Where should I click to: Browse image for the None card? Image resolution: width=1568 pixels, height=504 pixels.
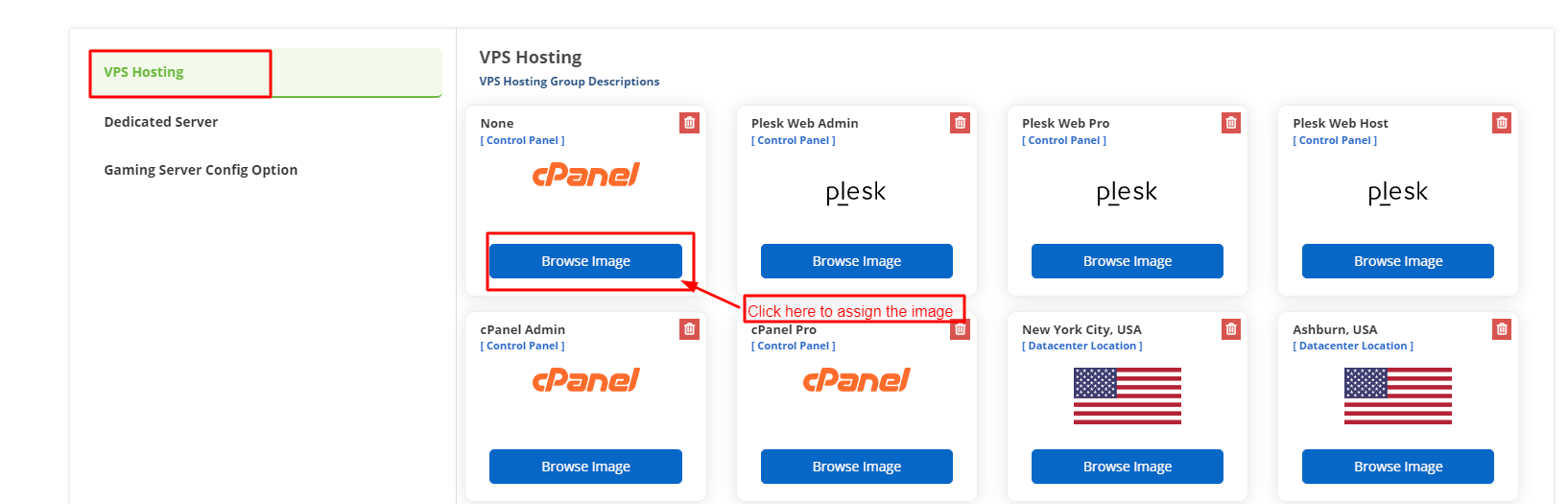click(585, 261)
